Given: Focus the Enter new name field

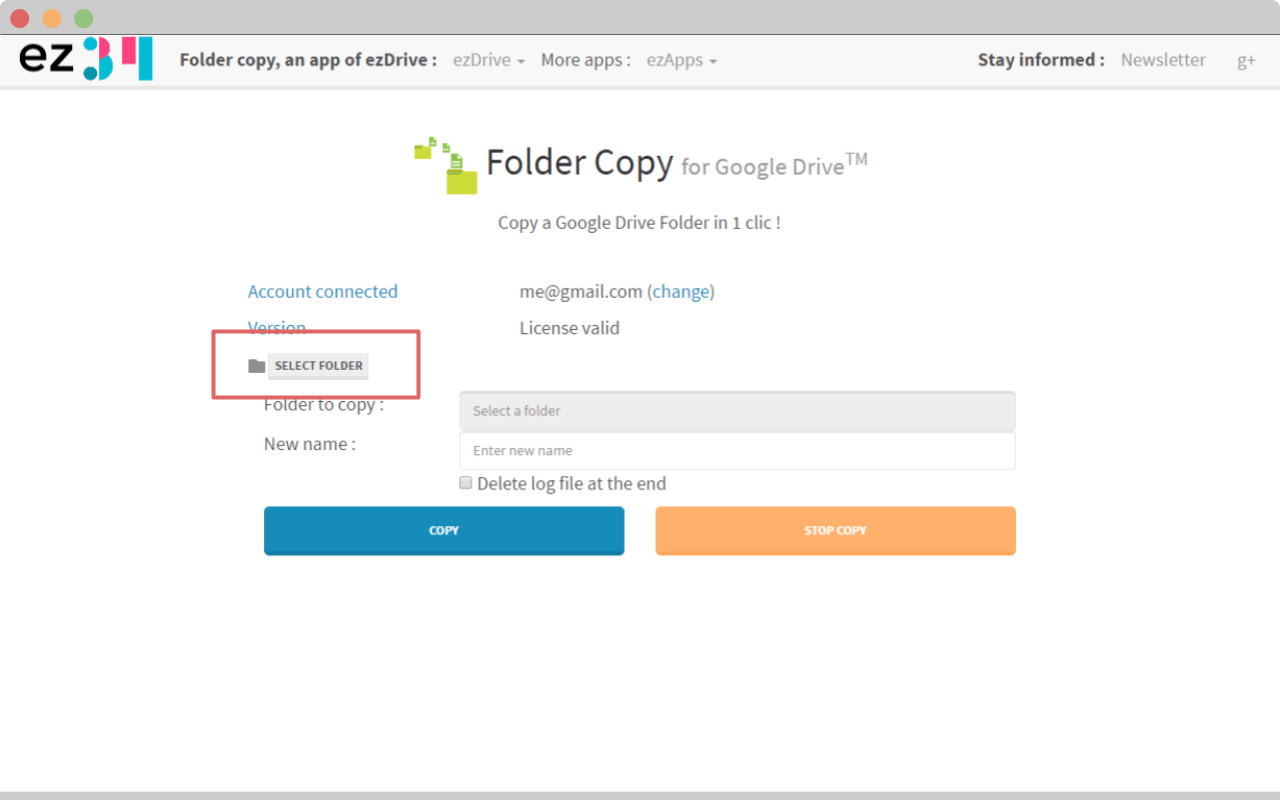Looking at the screenshot, I should (737, 450).
